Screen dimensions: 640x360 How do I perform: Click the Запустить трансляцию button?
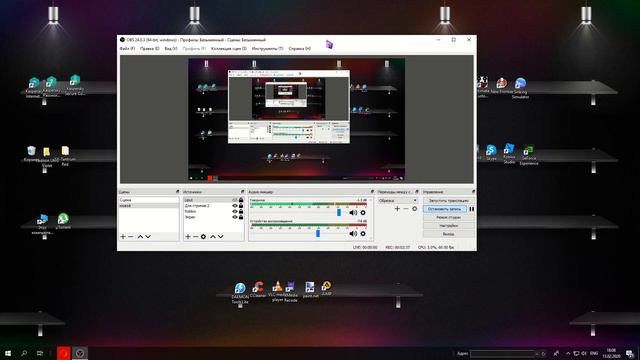tap(449, 201)
